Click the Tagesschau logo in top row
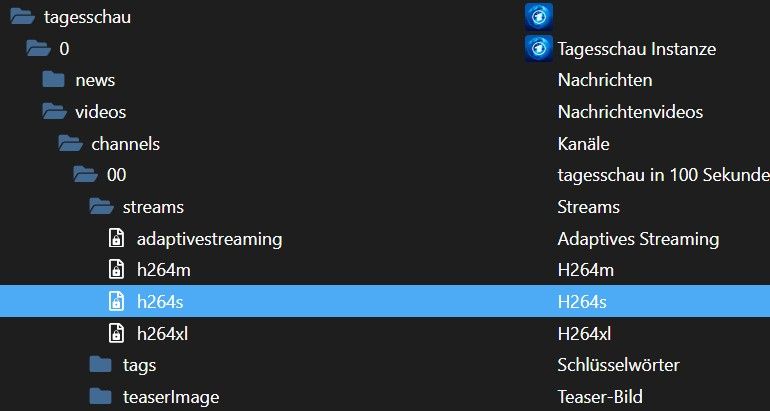Image resolution: width=770 pixels, height=411 pixels. pos(539,17)
